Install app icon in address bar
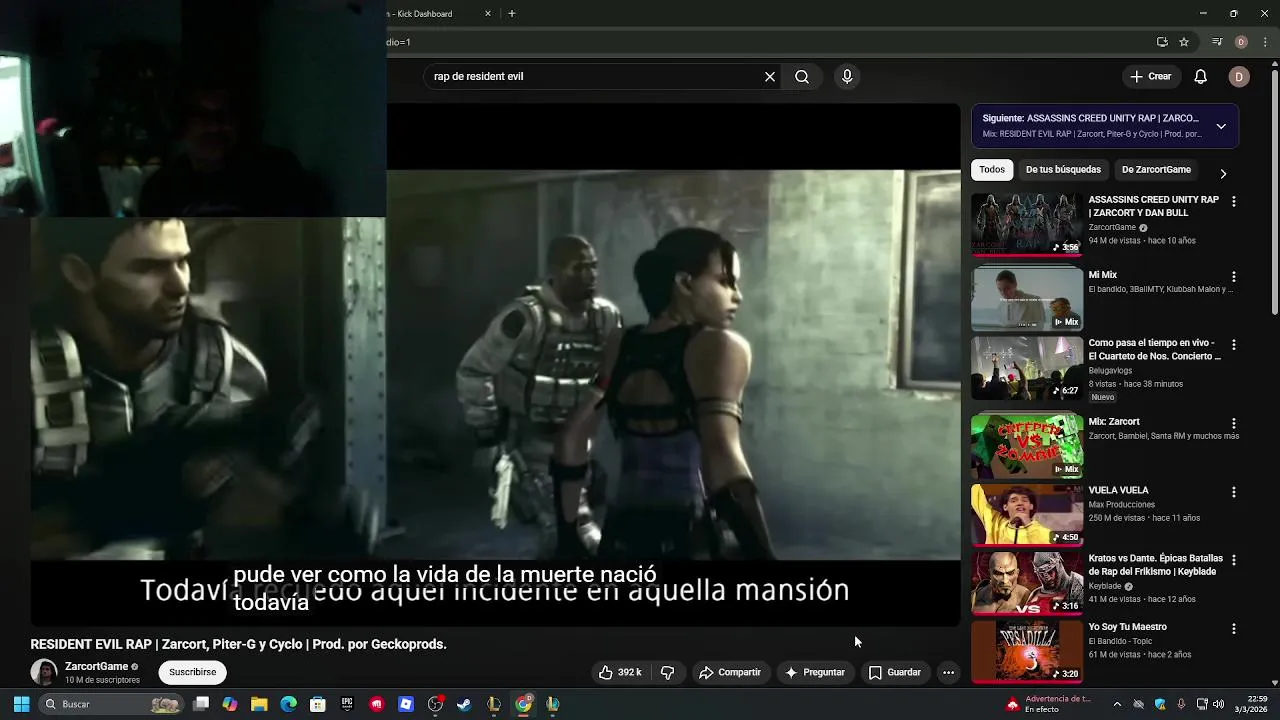The height and width of the screenshot is (720, 1280). point(1162,42)
